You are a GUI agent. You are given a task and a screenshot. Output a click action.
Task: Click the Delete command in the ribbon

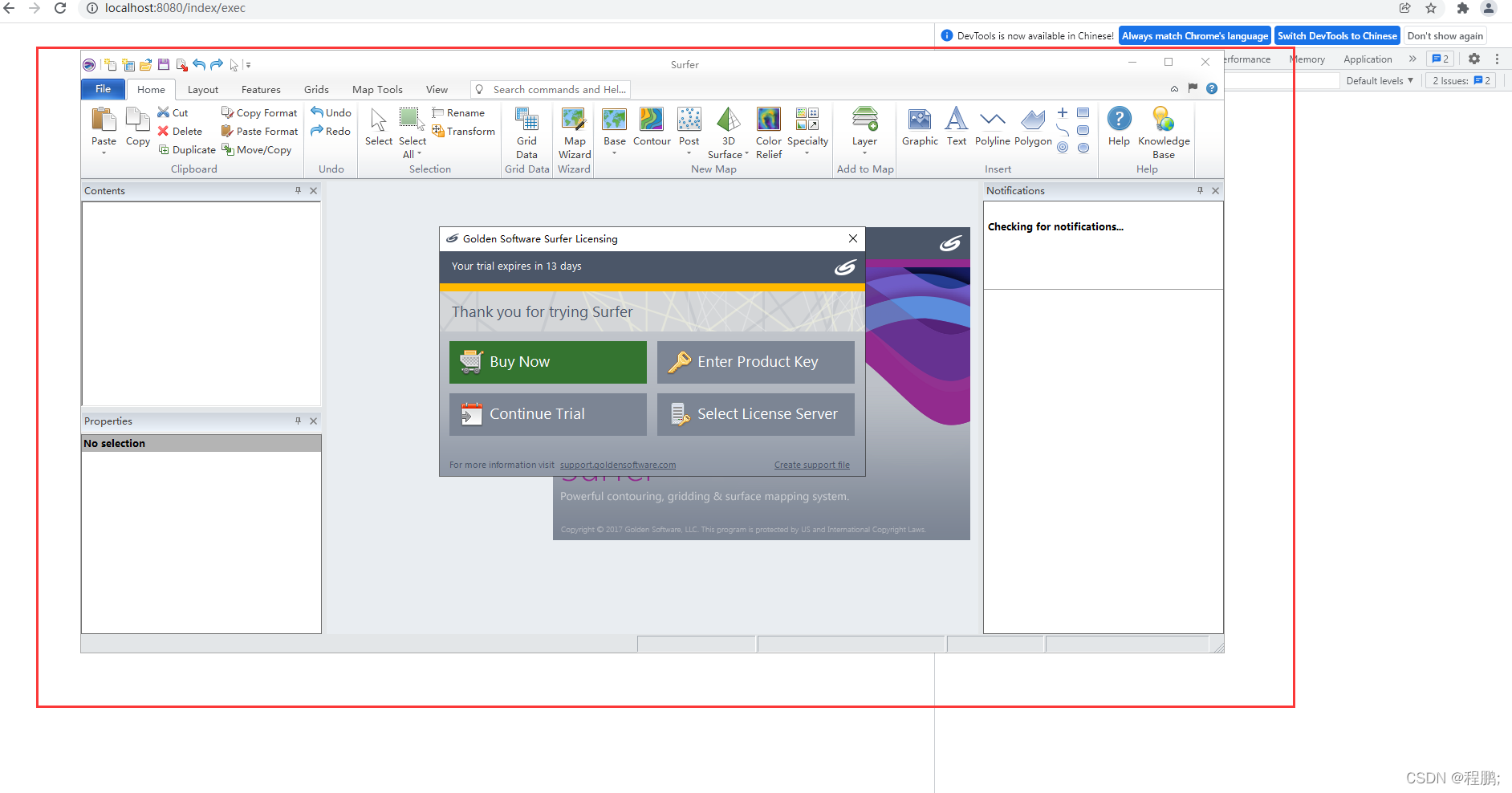[180, 132]
